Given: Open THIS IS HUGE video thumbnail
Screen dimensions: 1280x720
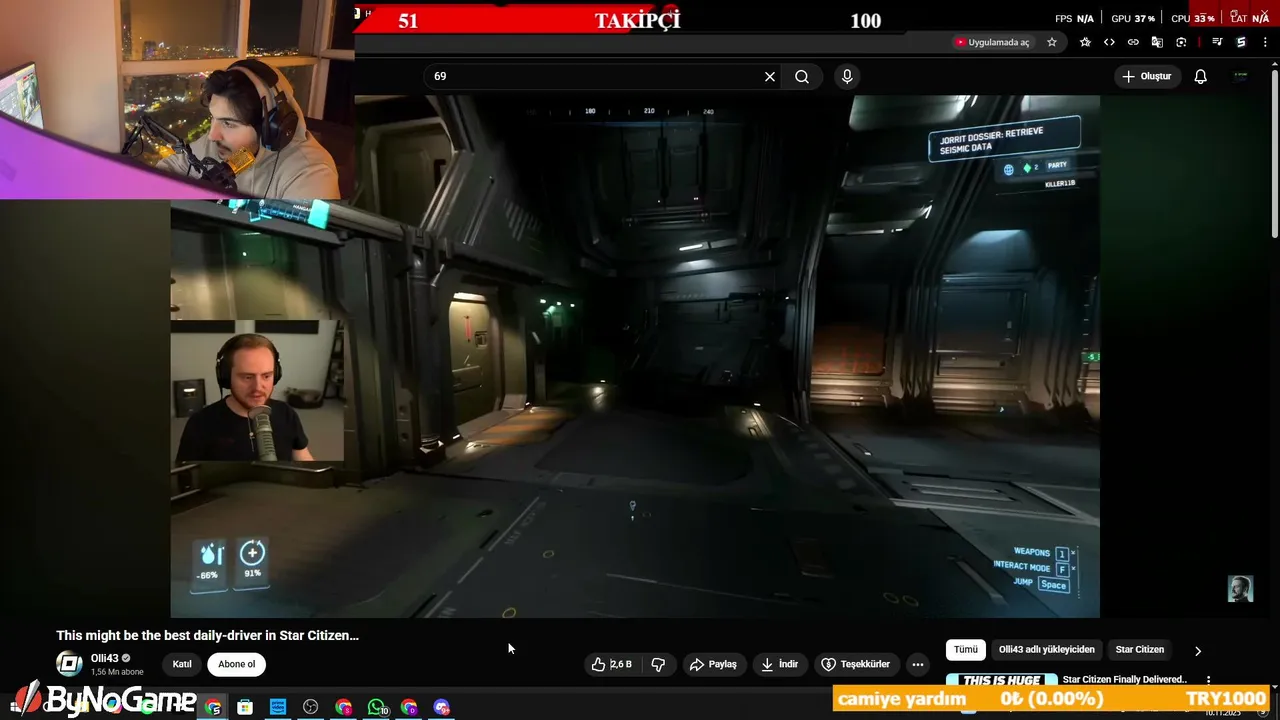Looking at the screenshot, I should click(1001, 680).
